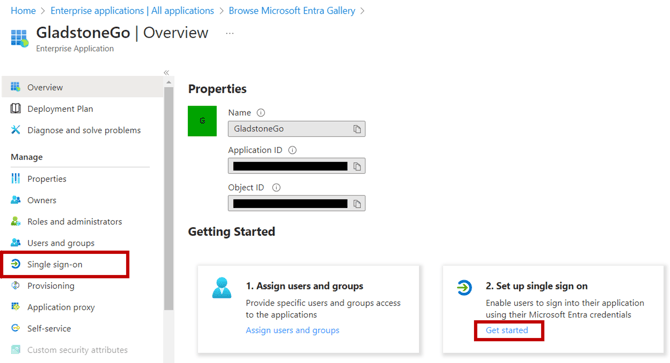Viewport: 670px width, 363px height.
Task: Open the Overview menu item
Action: [x=82, y=87]
